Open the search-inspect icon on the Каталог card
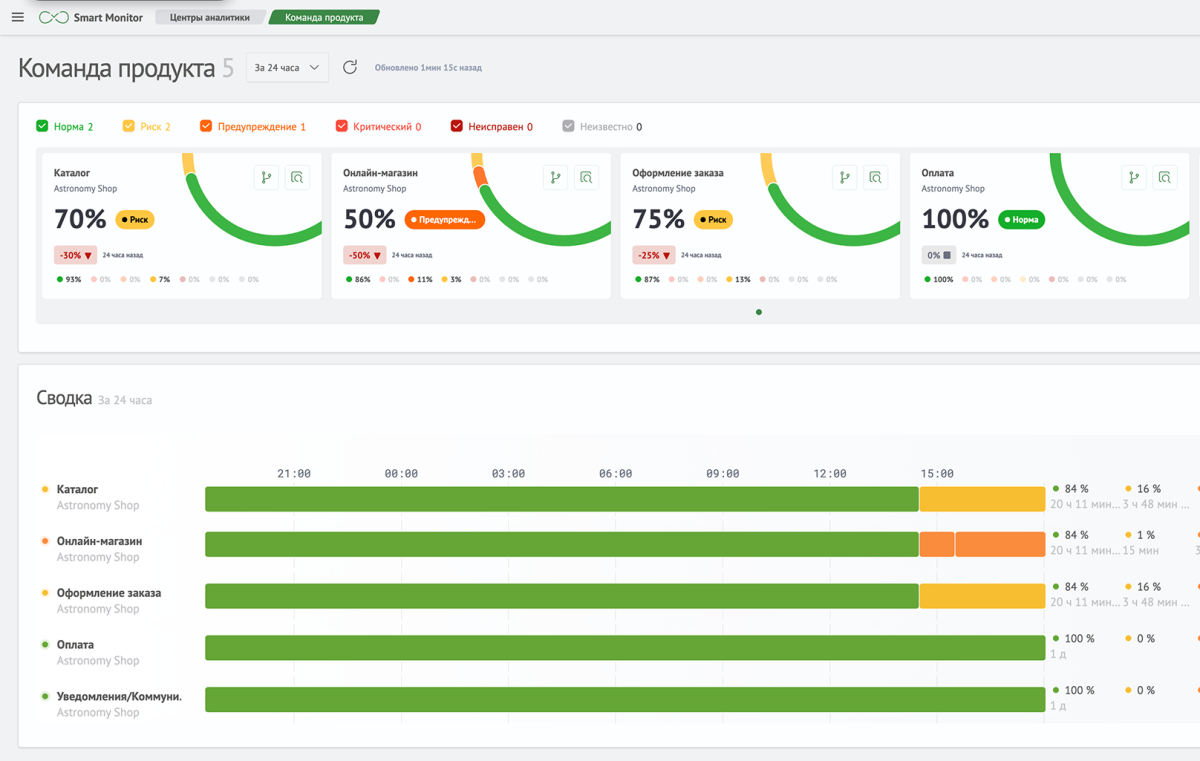Viewport: 1200px width, 761px height. (x=297, y=178)
